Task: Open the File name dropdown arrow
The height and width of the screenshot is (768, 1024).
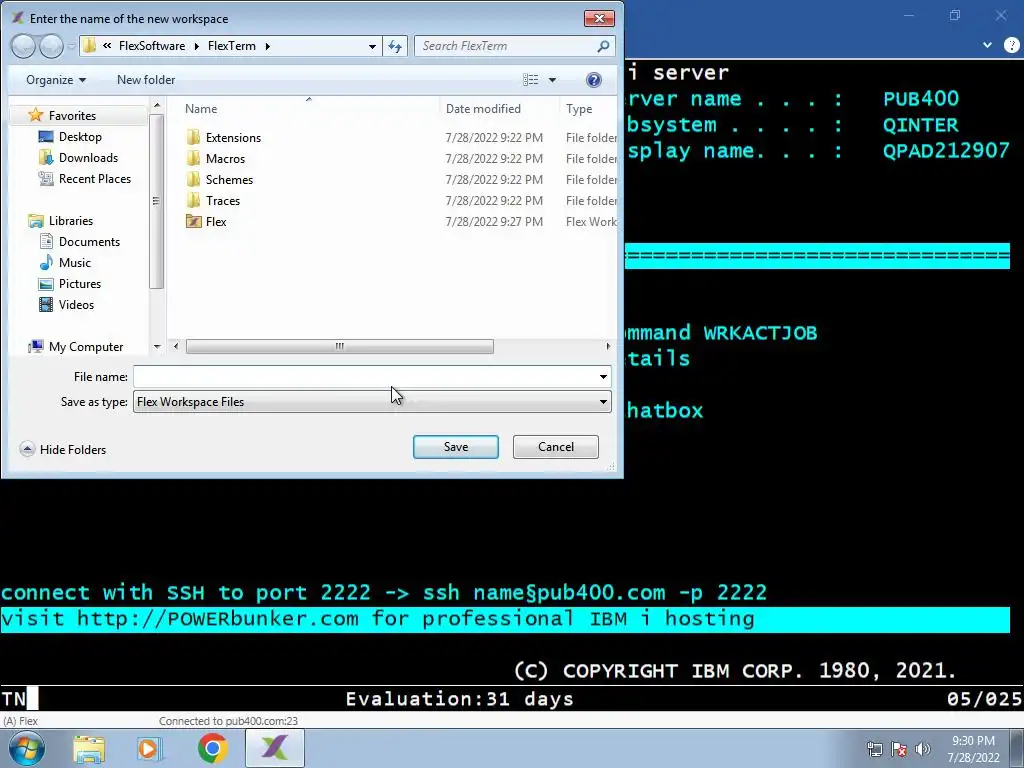Action: (603, 377)
